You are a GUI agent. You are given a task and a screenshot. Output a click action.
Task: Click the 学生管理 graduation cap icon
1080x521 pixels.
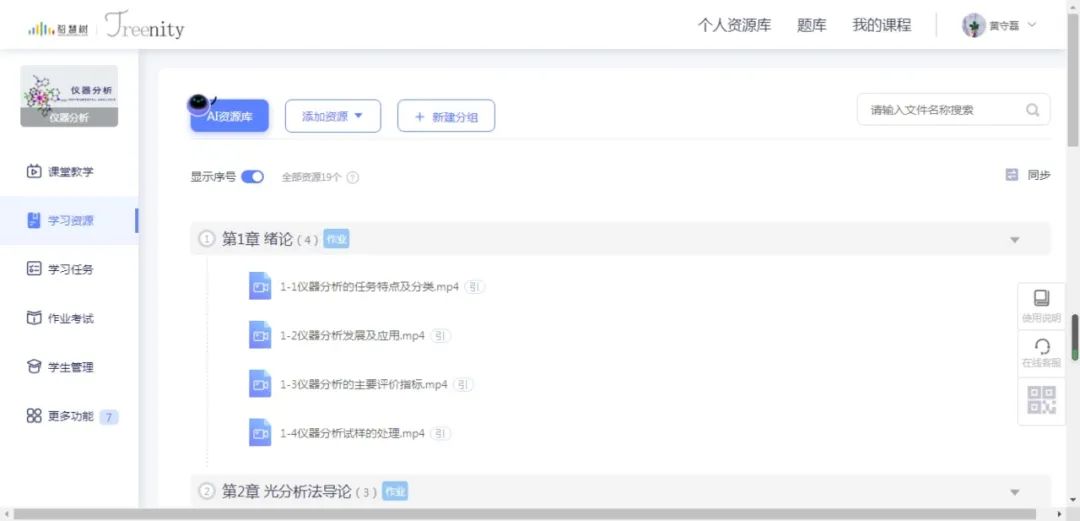(34, 367)
